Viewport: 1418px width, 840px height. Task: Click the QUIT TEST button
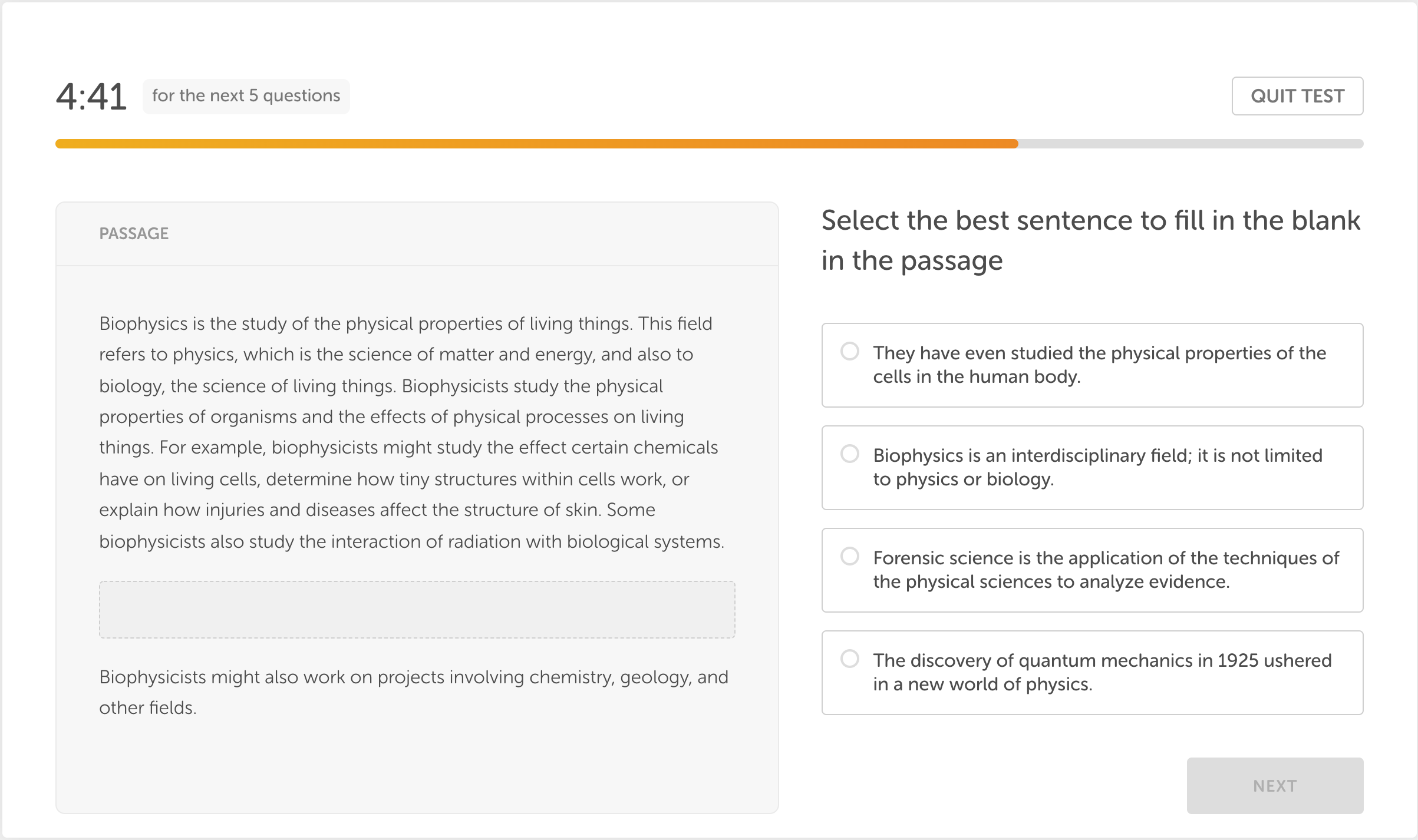pos(1297,96)
